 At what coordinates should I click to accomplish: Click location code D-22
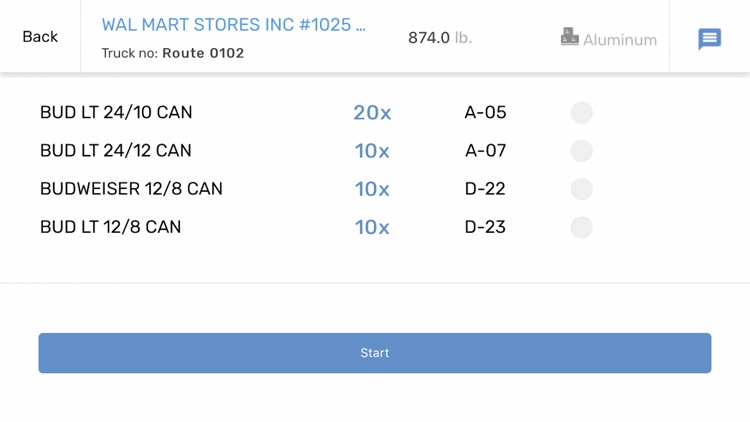[485, 189]
